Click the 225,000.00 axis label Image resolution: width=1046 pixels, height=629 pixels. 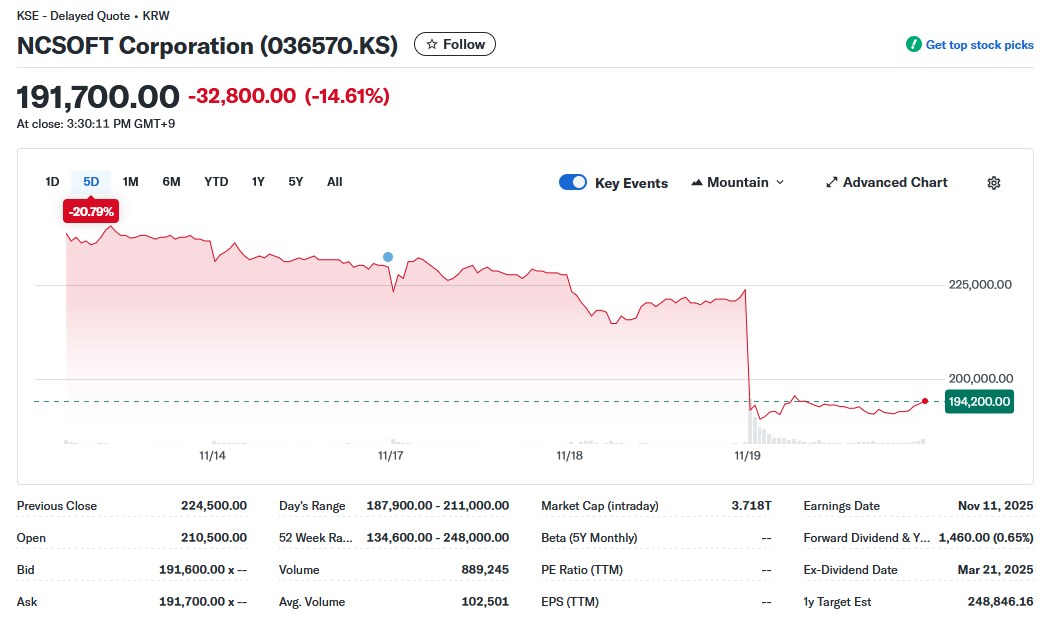tap(980, 285)
